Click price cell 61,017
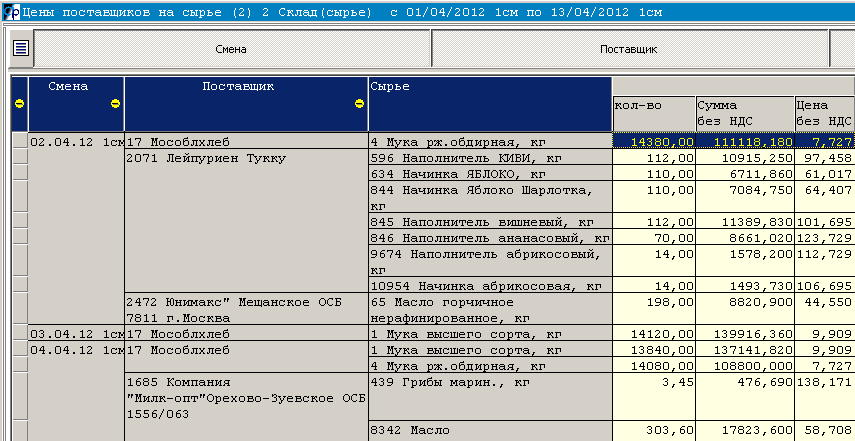Viewport: 855px width, 441px height. [x=824, y=173]
